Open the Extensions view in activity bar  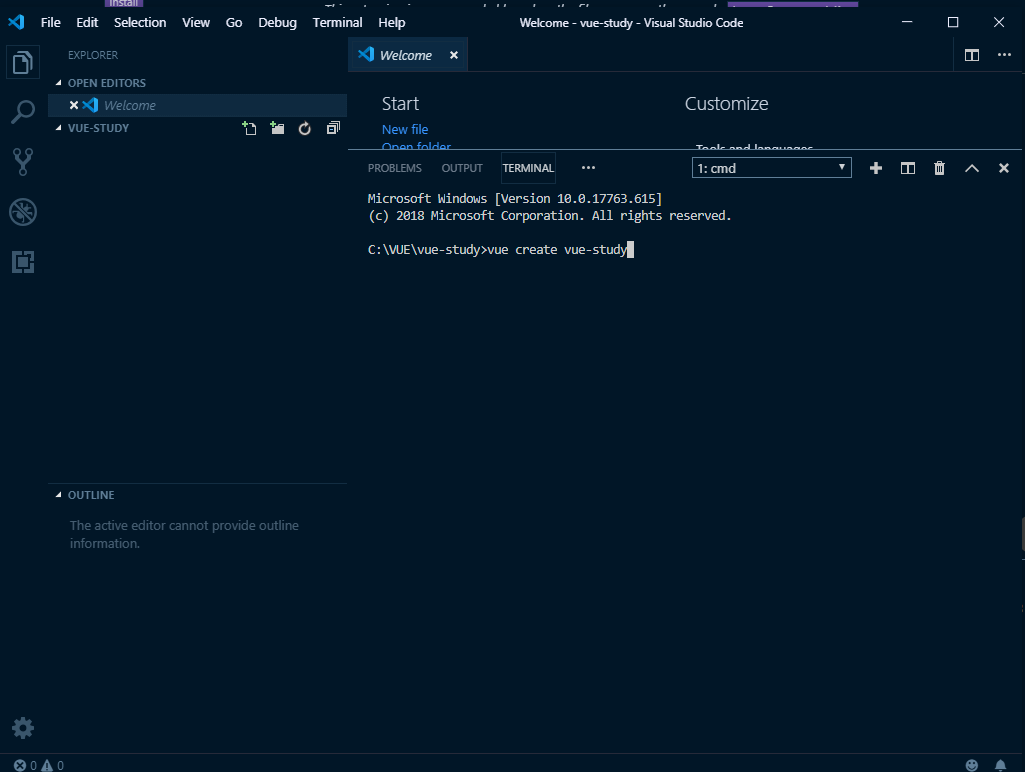[x=23, y=262]
